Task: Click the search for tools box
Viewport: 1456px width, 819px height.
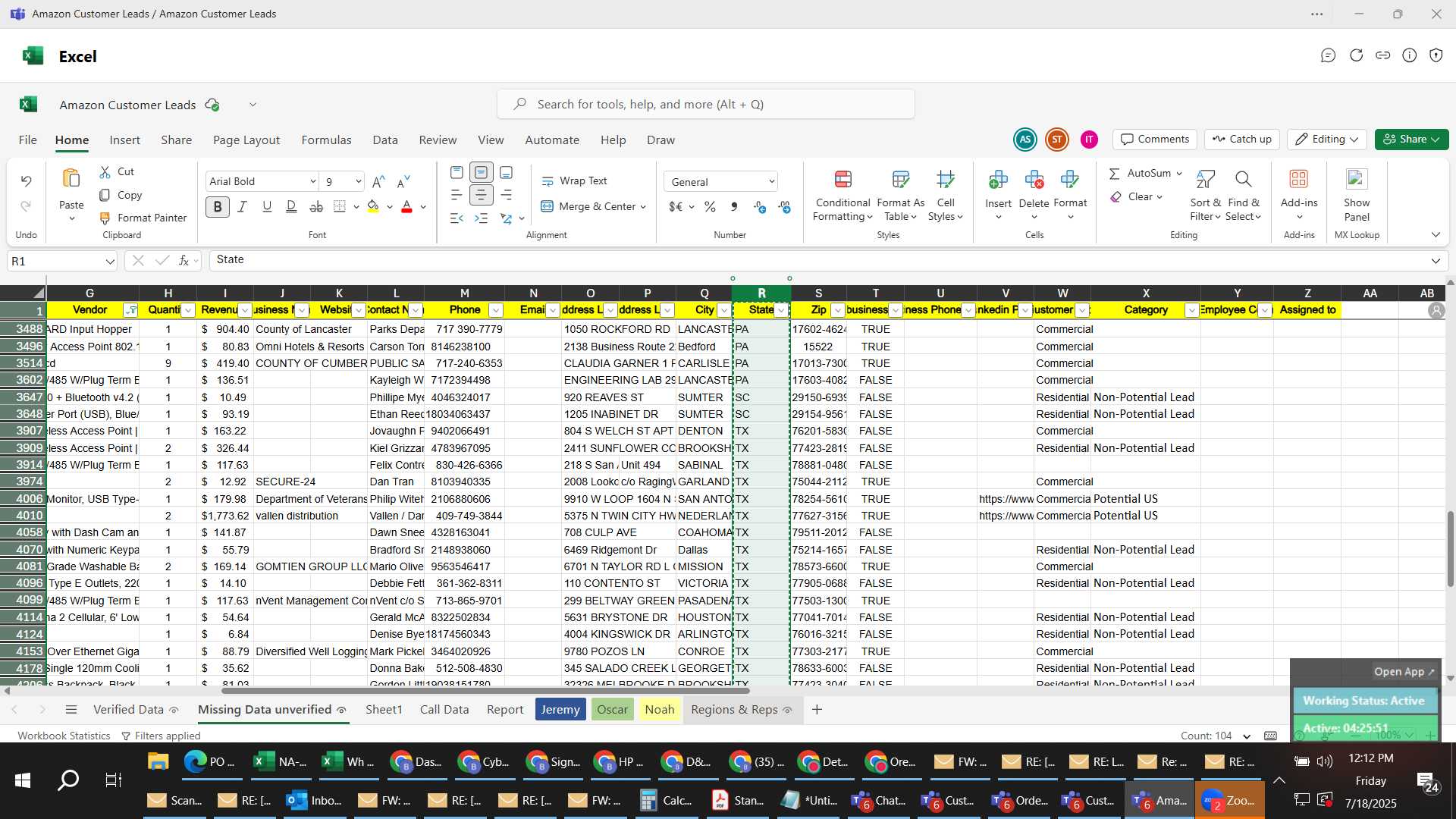Action: tap(706, 104)
